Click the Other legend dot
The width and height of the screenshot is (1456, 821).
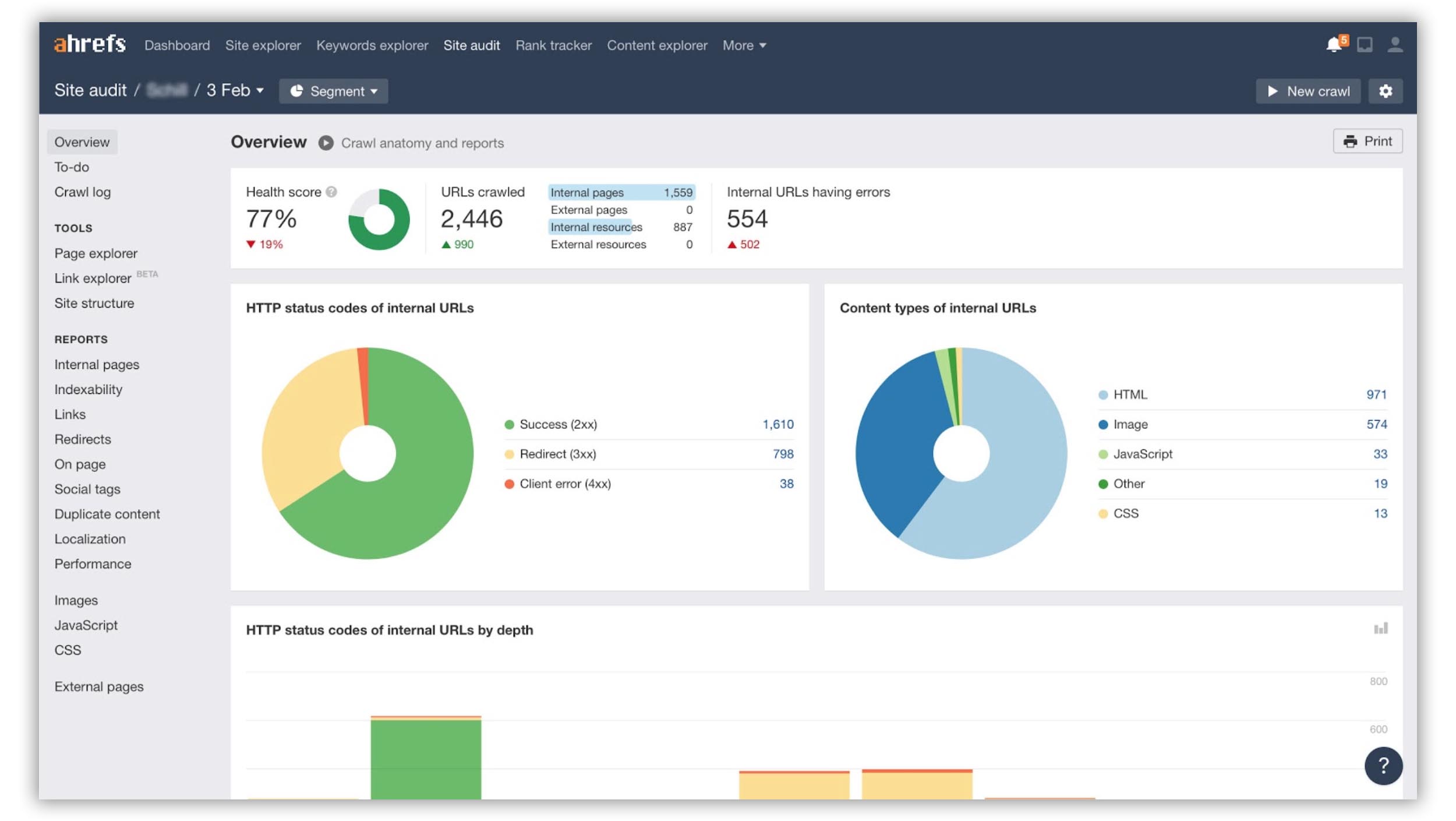pos(1102,484)
